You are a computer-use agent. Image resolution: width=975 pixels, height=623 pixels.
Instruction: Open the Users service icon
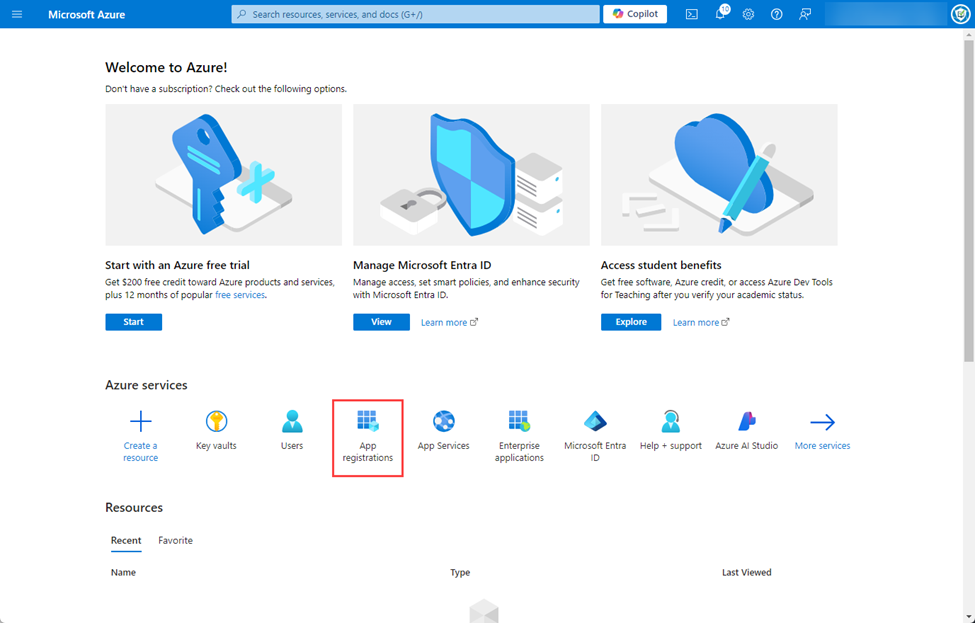tap(291, 421)
